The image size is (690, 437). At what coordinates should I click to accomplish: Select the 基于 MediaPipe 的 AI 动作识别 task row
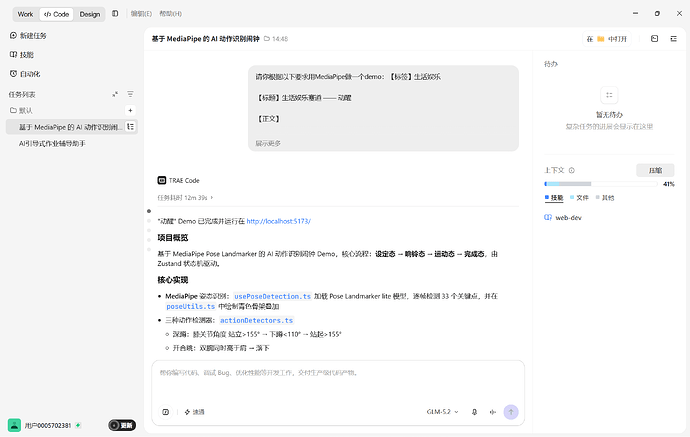[x=72, y=127]
